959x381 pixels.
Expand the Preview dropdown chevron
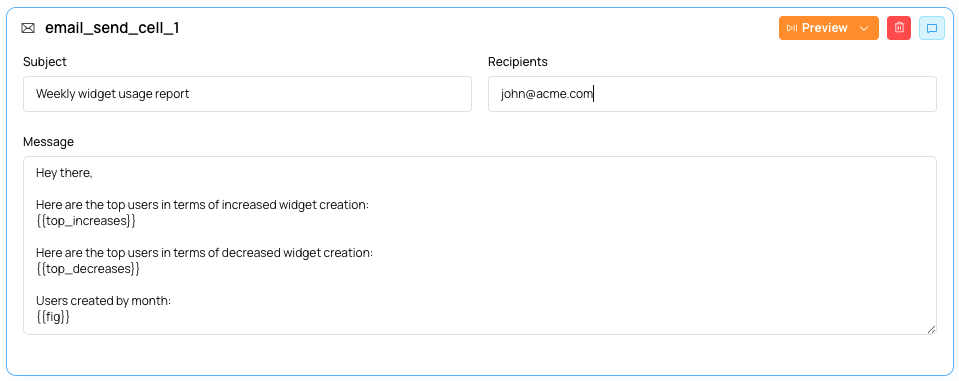tap(864, 28)
